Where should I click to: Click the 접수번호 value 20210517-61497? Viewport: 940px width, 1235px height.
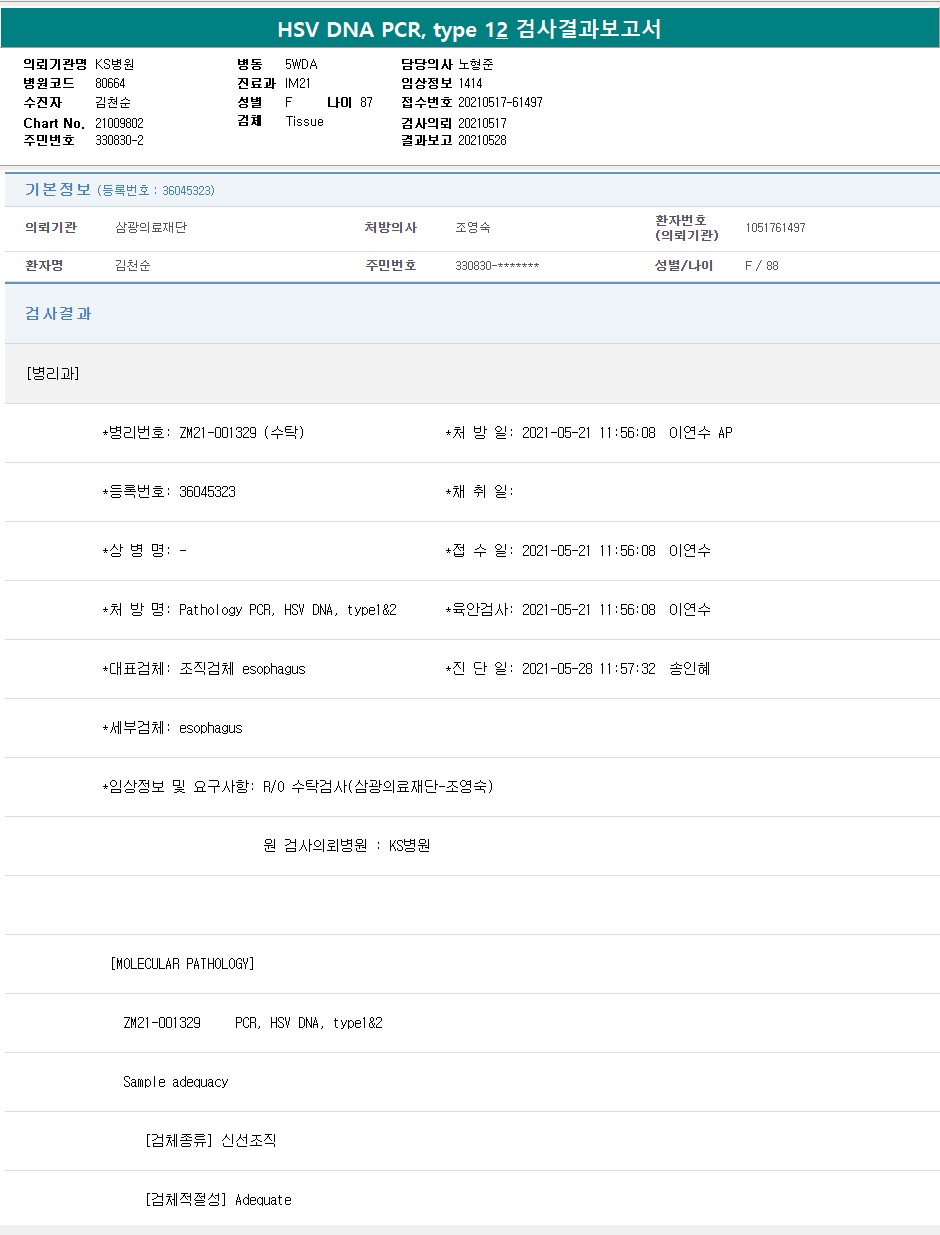(x=500, y=102)
